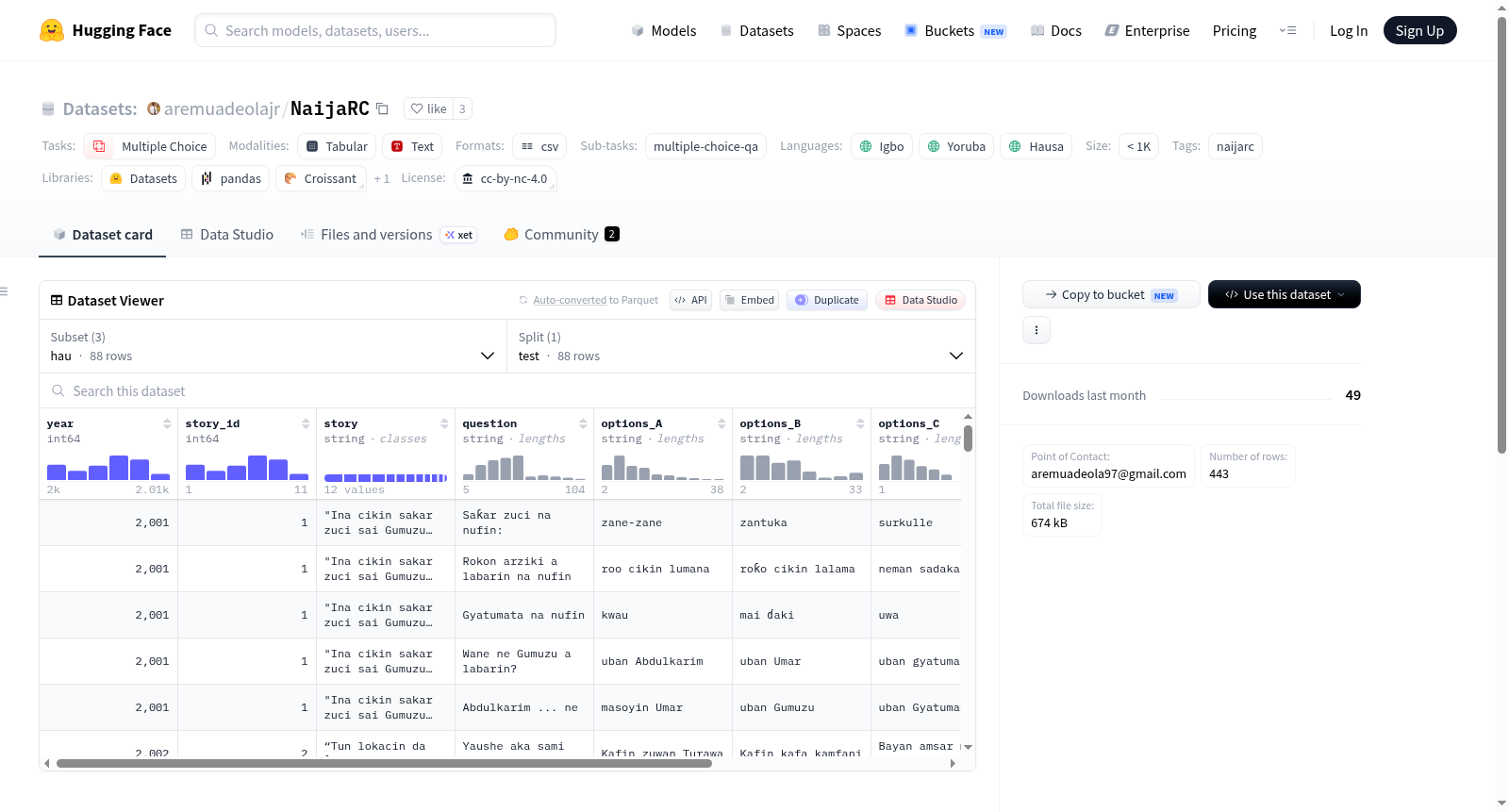Select the Yoruba language tag
Viewport: 1509px width, 812px height.
(956, 146)
